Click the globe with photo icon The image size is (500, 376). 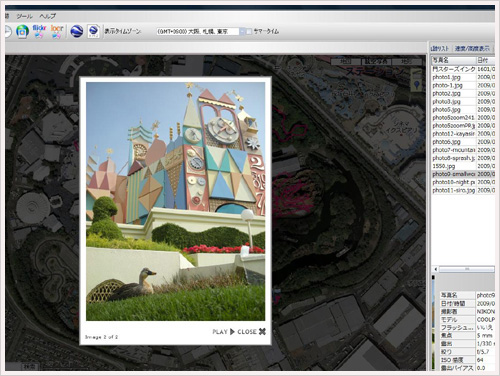click(22, 31)
